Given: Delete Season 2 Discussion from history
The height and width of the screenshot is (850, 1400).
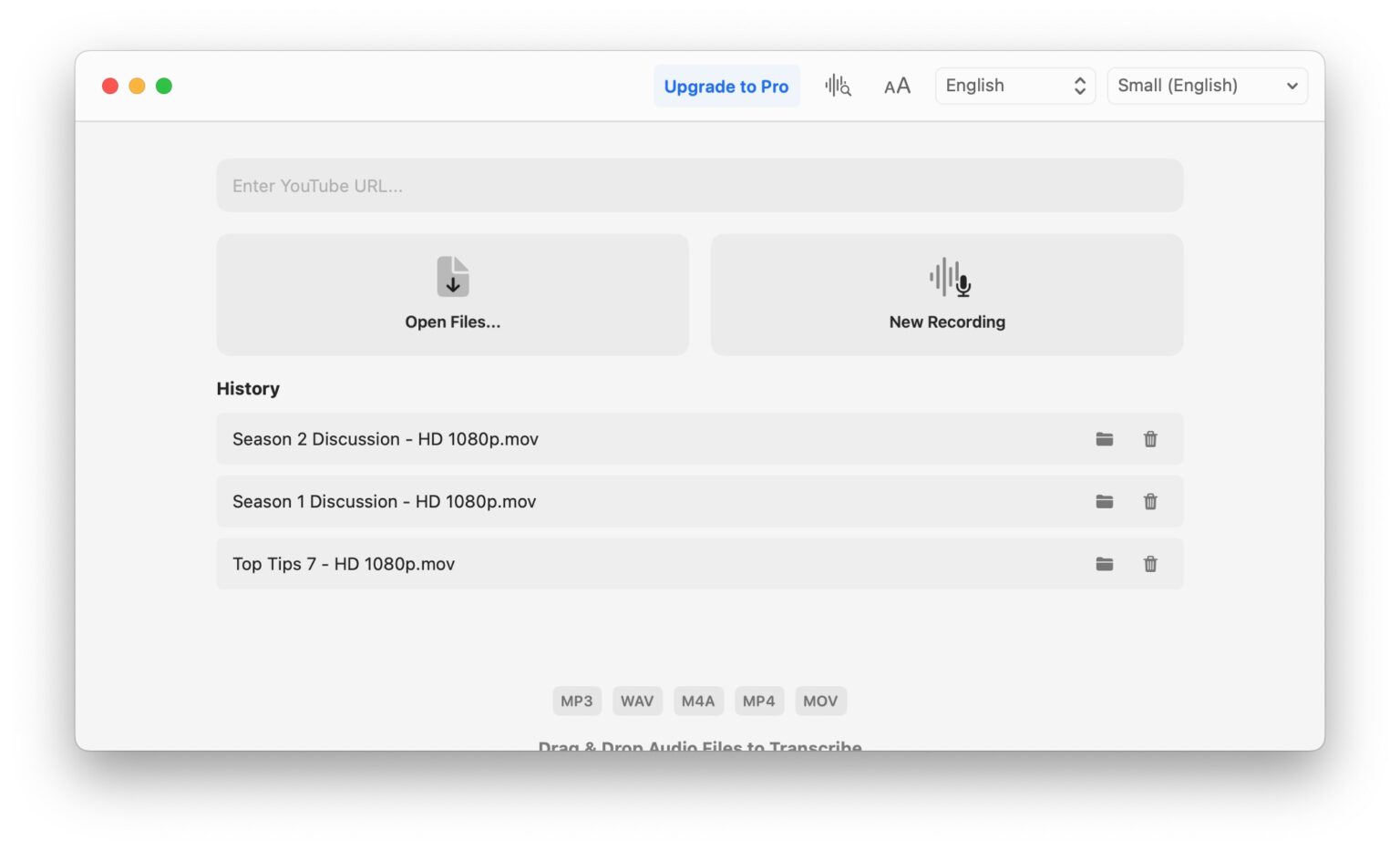Looking at the screenshot, I should click(x=1149, y=438).
